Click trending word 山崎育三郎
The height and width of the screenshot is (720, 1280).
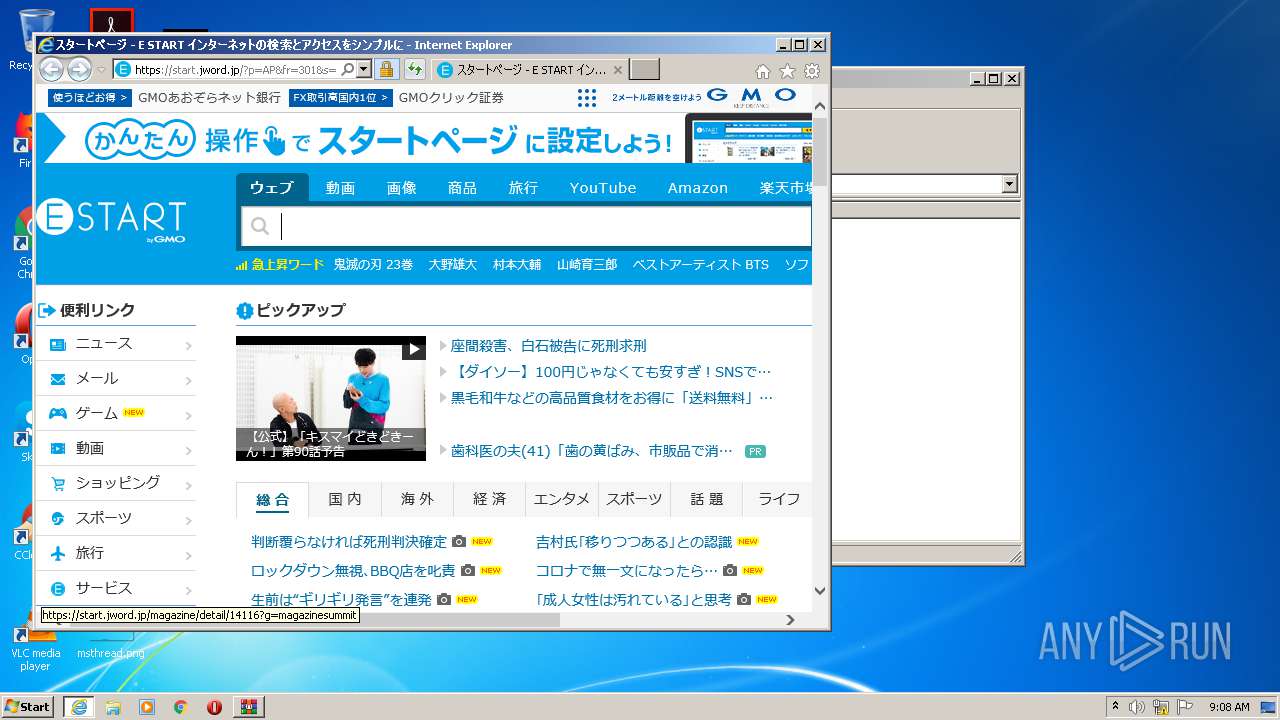(587, 264)
